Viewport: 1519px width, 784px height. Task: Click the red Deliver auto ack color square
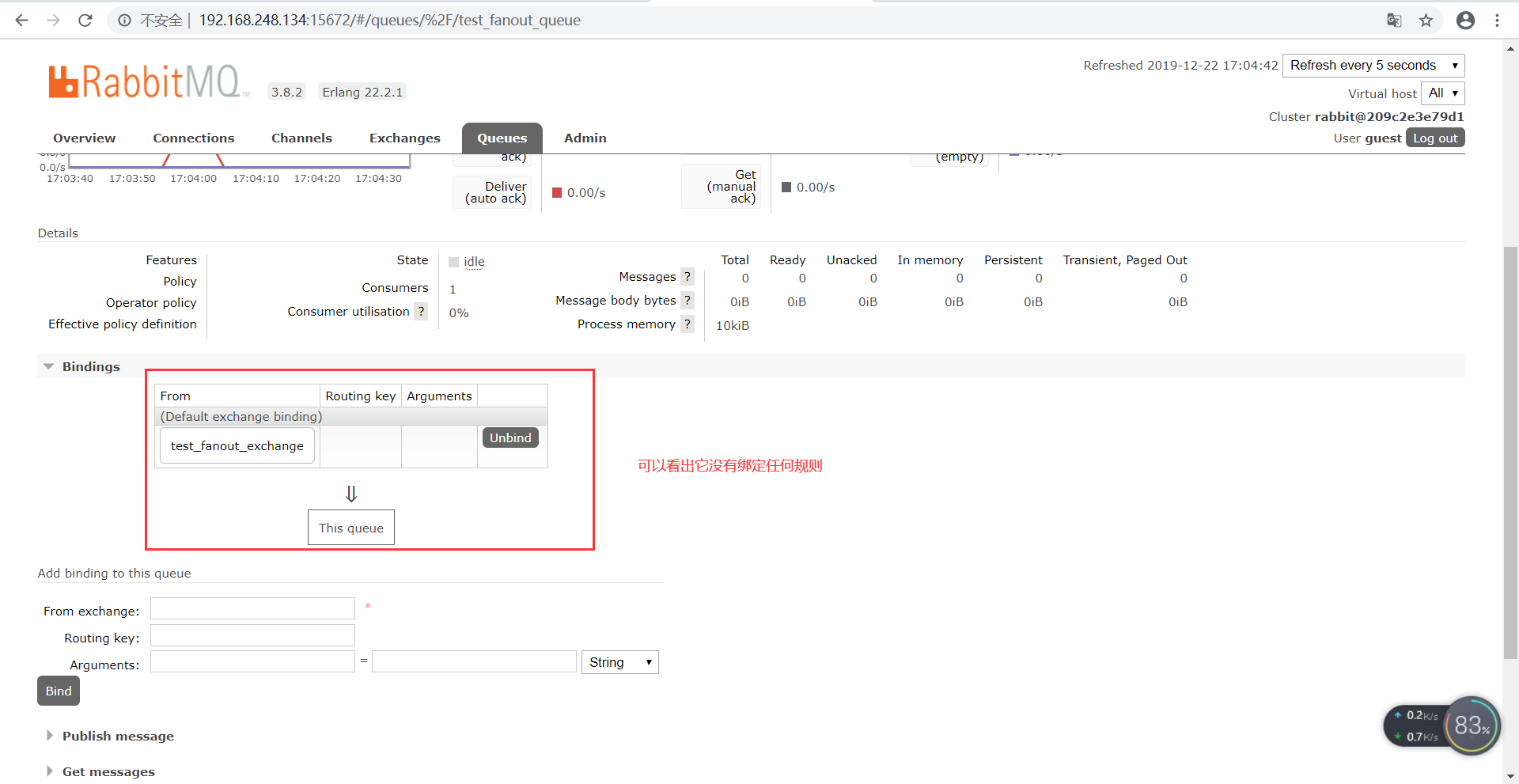coord(557,192)
